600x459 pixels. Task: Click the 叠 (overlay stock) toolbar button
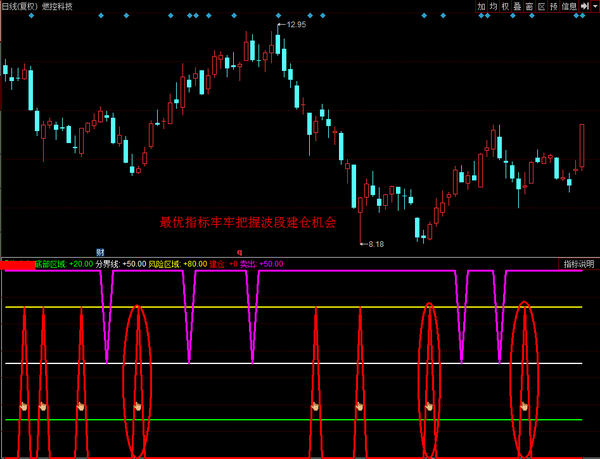[x=517, y=6]
